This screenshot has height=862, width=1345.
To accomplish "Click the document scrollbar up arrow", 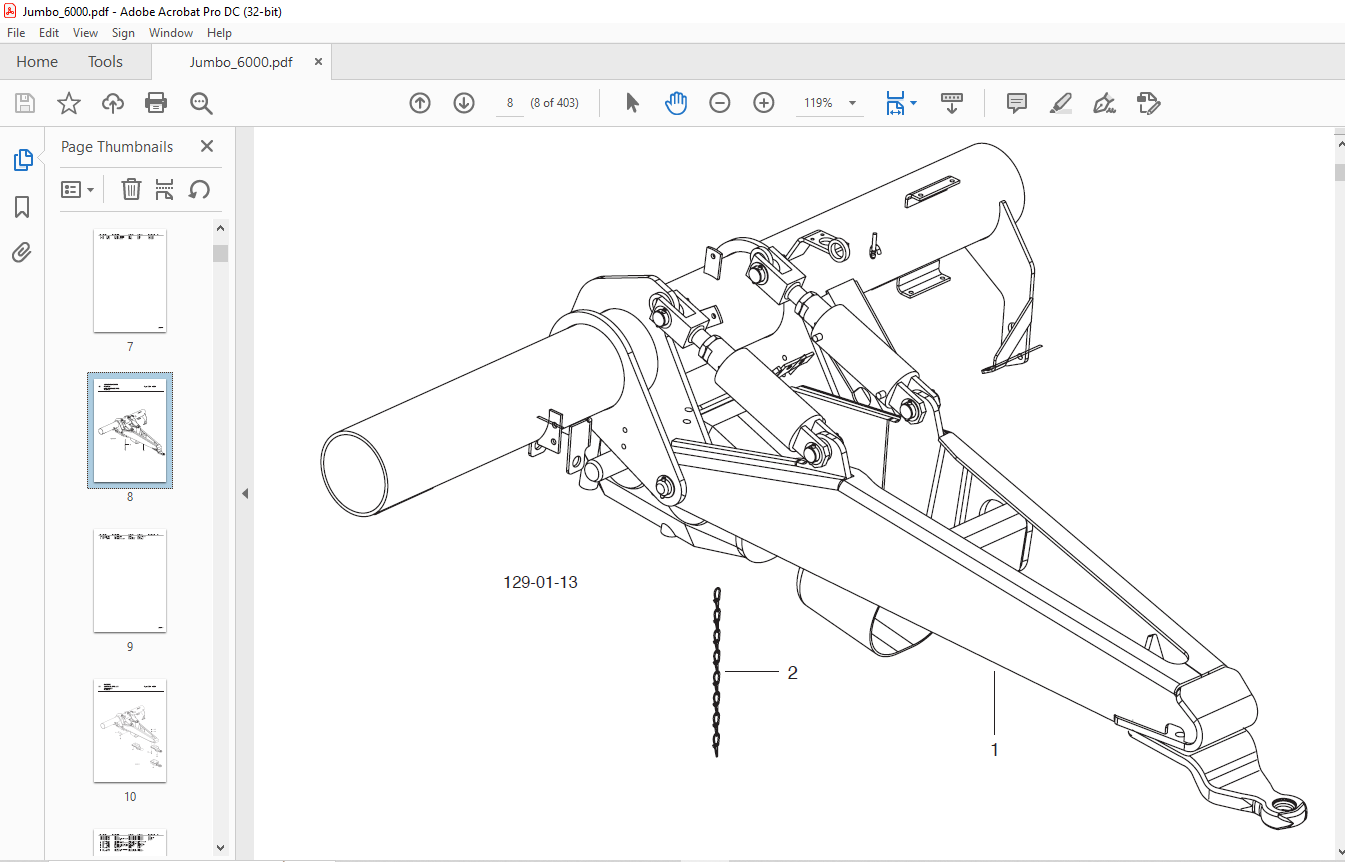I will 1339,143.
